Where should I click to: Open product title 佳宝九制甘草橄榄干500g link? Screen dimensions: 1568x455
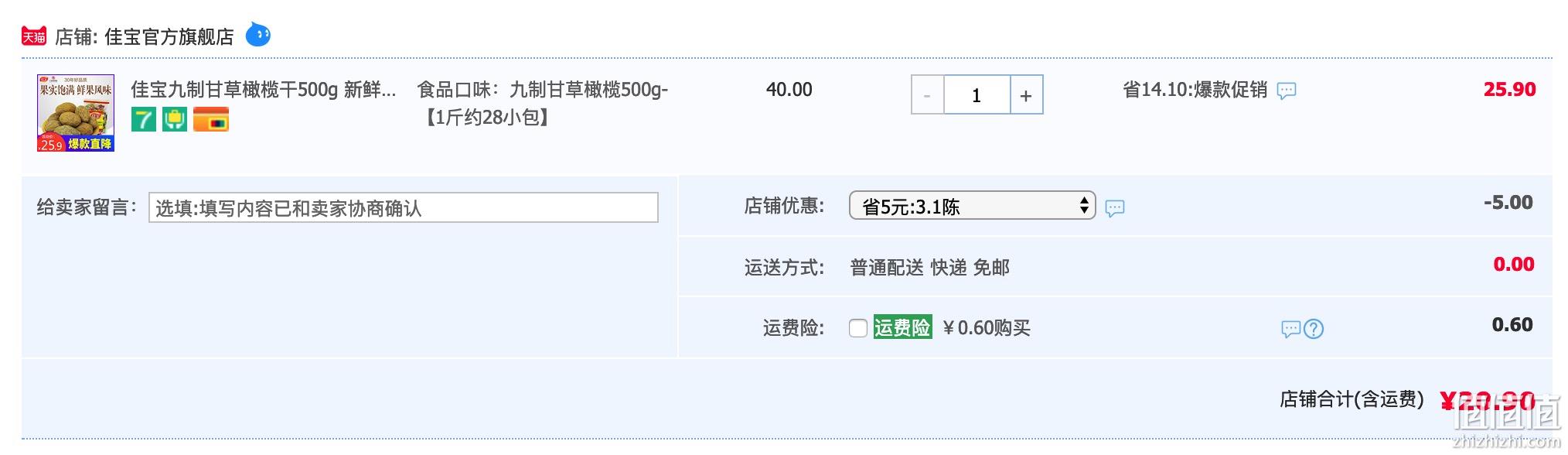(264, 90)
